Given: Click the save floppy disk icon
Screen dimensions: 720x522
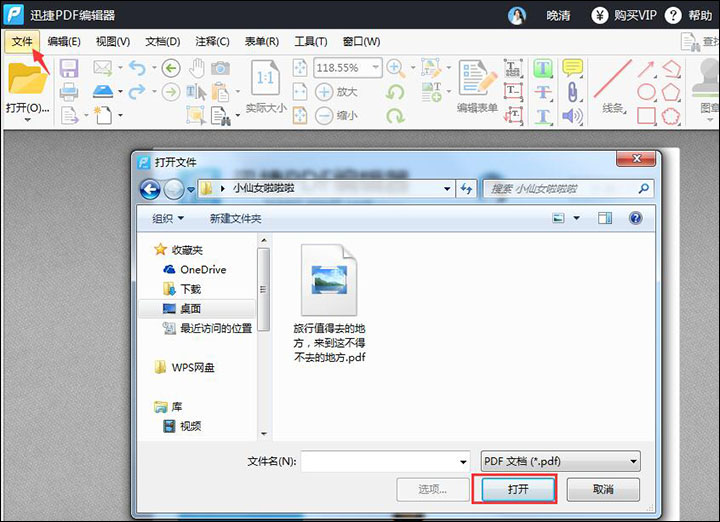Looking at the screenshot, I should click(x=69, y=68).
